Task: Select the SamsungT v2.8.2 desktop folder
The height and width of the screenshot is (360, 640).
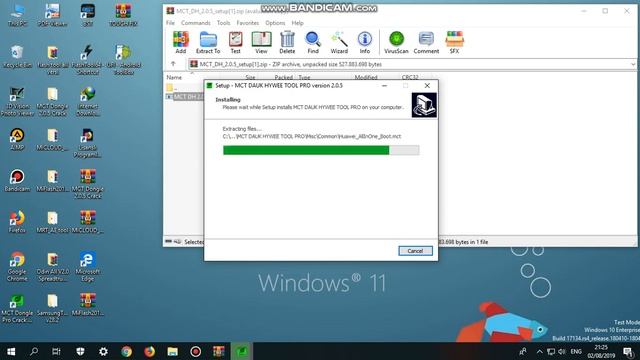Action: coord(53,309)
